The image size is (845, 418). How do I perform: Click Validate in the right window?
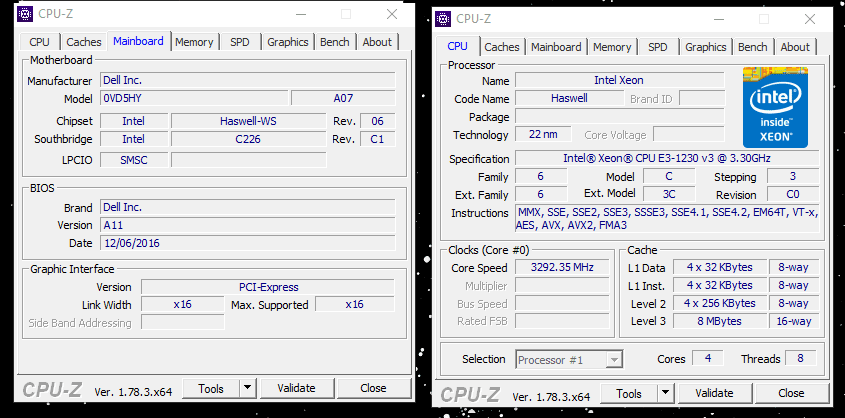(715, 394)
